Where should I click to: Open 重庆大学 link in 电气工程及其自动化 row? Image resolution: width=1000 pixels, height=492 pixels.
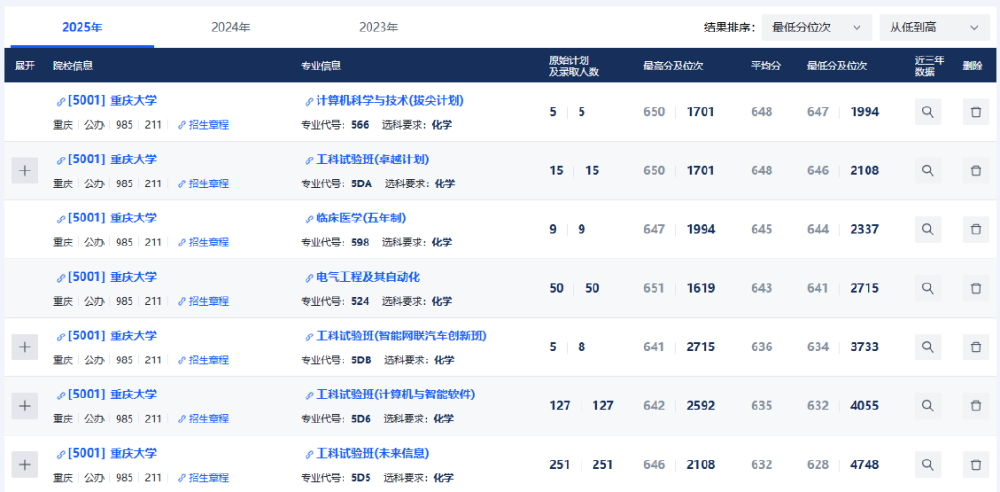pyautogui.click(x=107, y=277)
